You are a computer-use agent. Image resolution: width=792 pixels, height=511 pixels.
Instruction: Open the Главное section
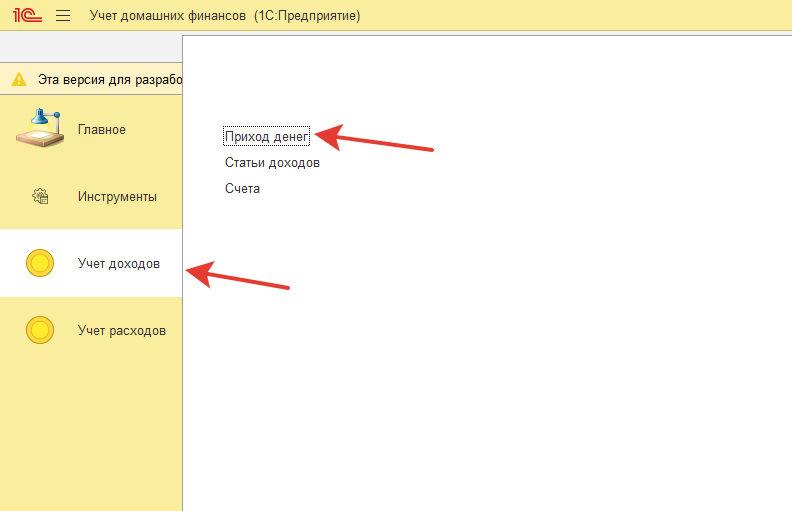(91, 129)
